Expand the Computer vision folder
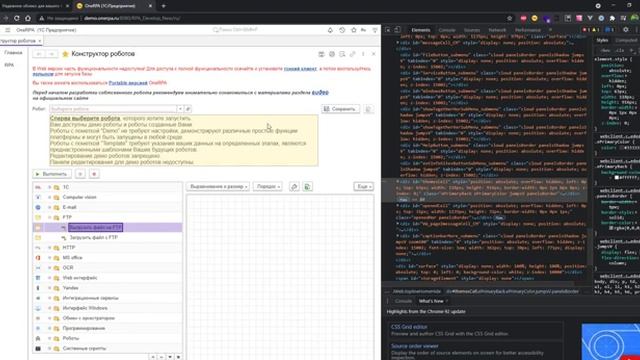The image size is (640, 360). pos(50,197)
